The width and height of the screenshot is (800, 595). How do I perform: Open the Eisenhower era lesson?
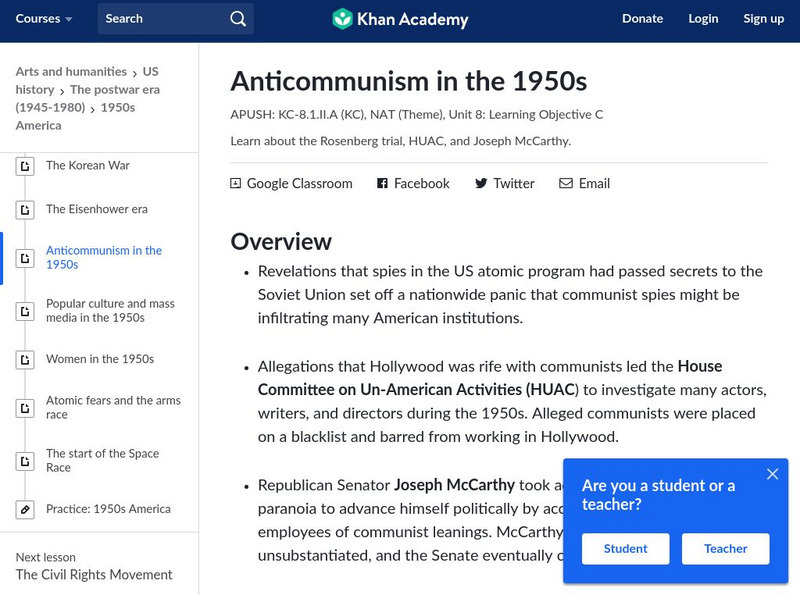[96, 209]
